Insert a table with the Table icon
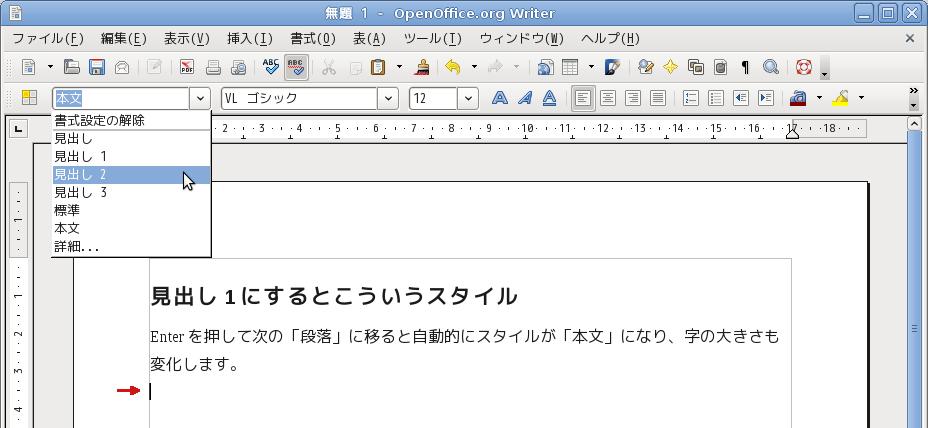The width and height of the screenshot is (928, 428). [570, 67]
